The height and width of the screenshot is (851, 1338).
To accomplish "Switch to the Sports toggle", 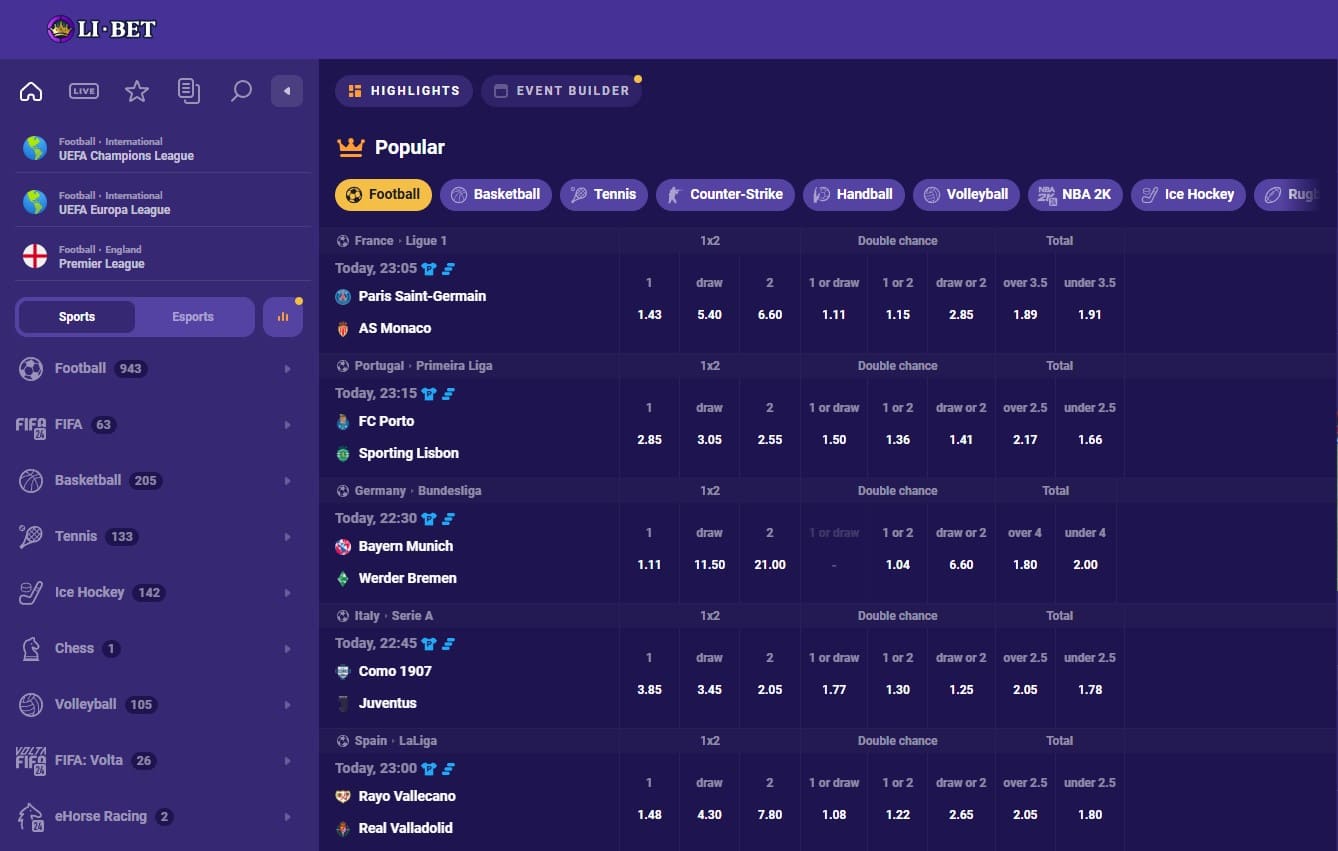I will [x=77, y=317].
